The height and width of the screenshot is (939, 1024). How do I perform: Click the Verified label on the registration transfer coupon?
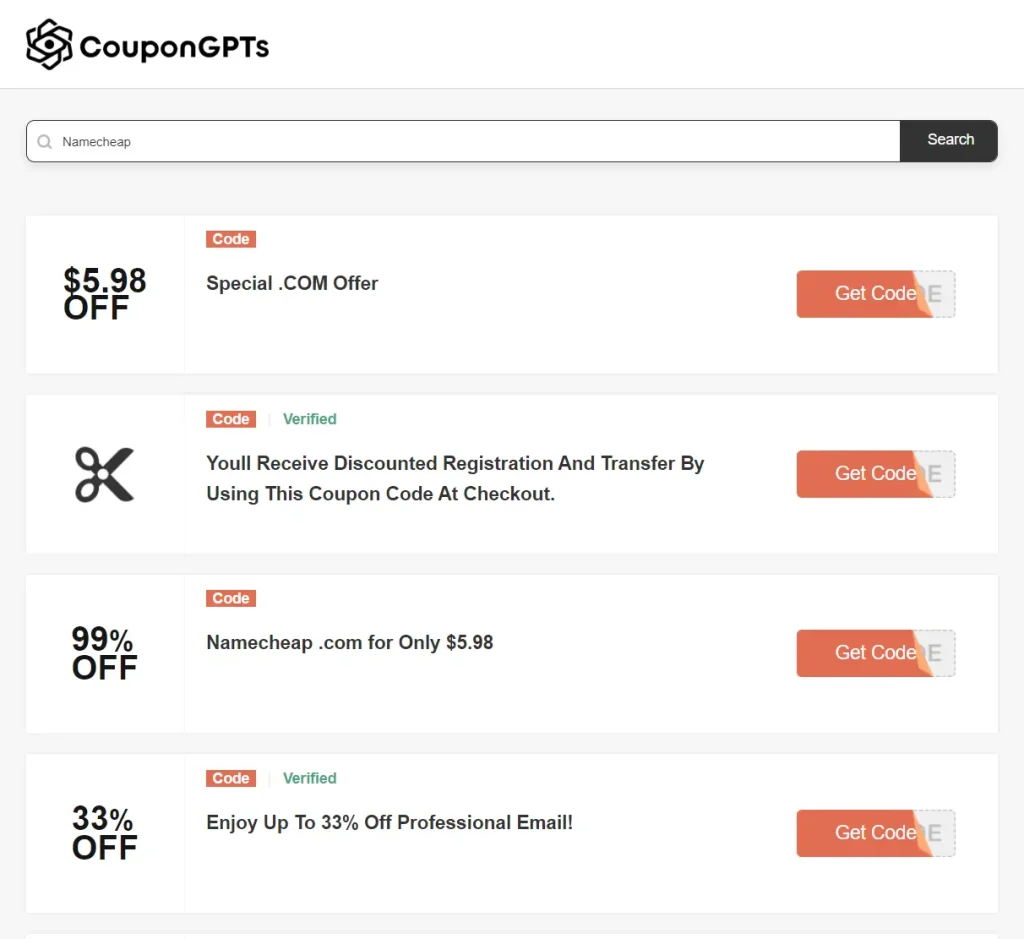pos(309,419)
